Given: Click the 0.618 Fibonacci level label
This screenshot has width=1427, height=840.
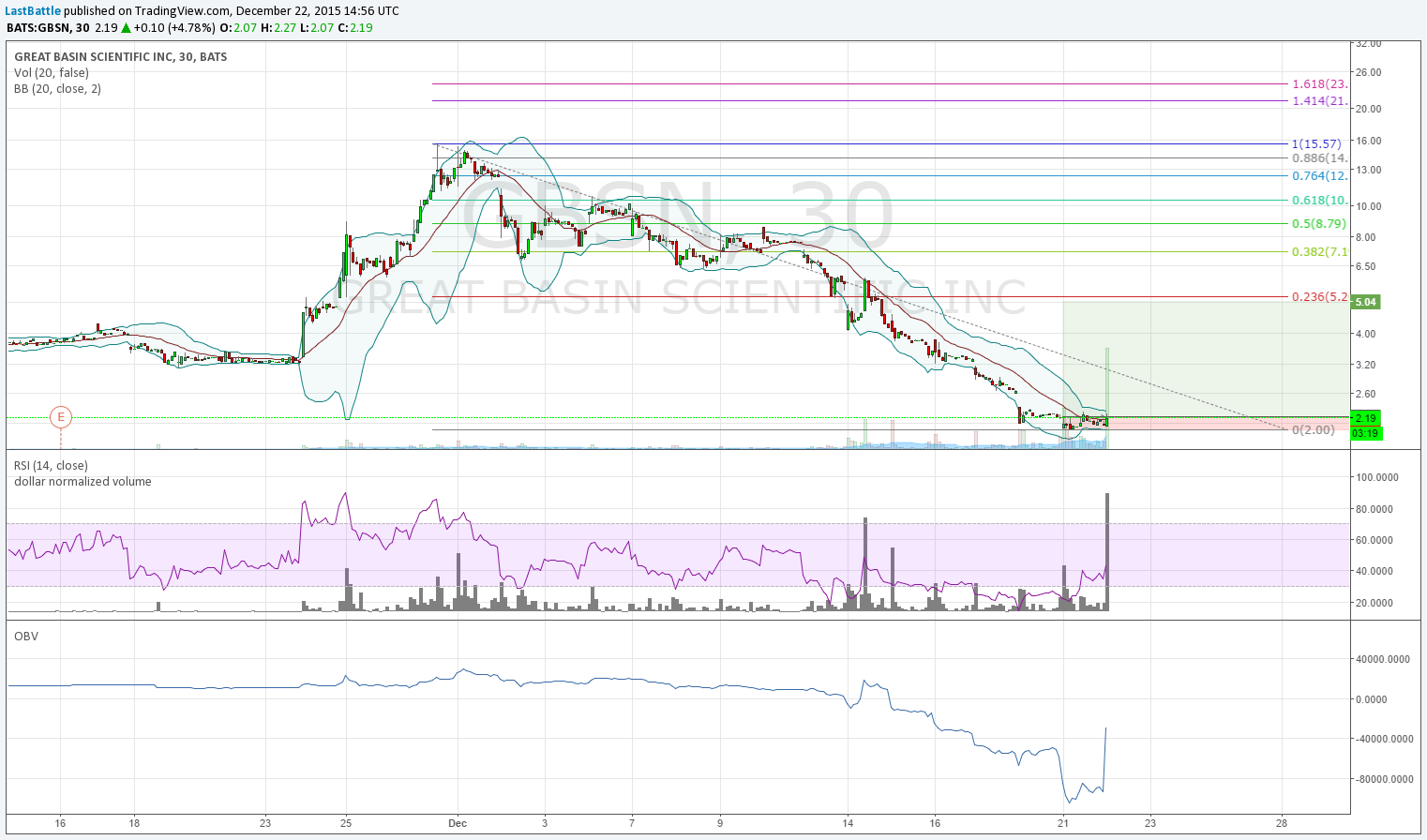Looking at the screenshot, I should (1320, 201).
